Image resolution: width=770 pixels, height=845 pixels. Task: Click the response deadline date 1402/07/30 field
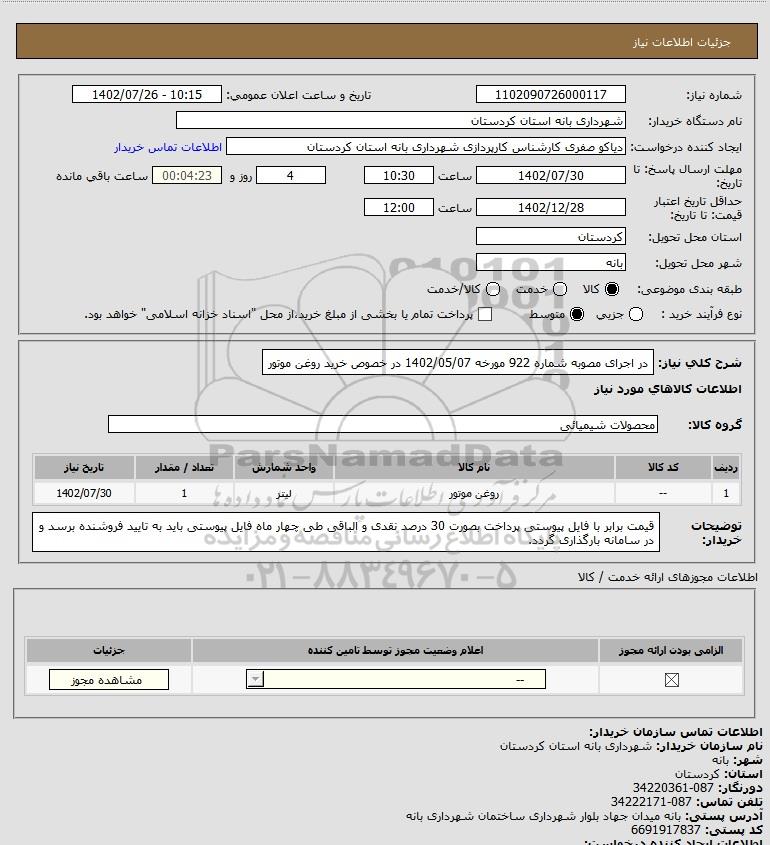click(551, 175)
